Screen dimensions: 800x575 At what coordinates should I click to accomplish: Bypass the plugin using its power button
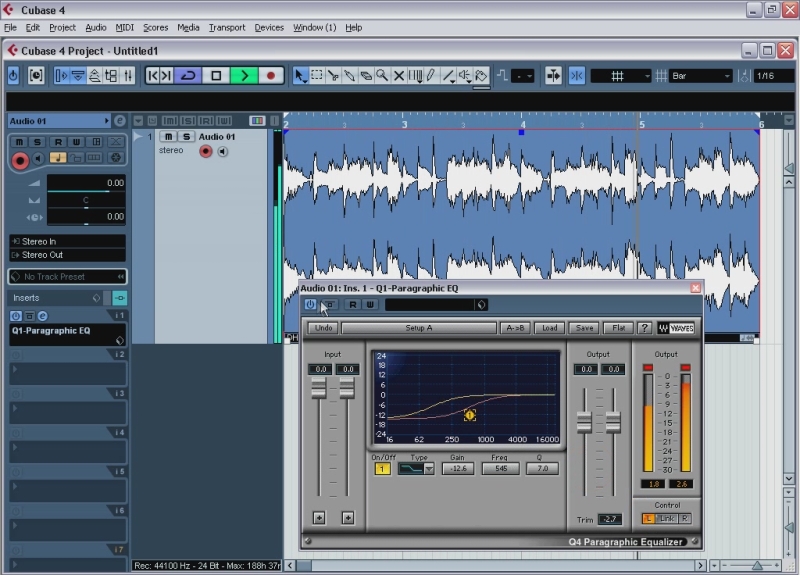pos(310,304)
